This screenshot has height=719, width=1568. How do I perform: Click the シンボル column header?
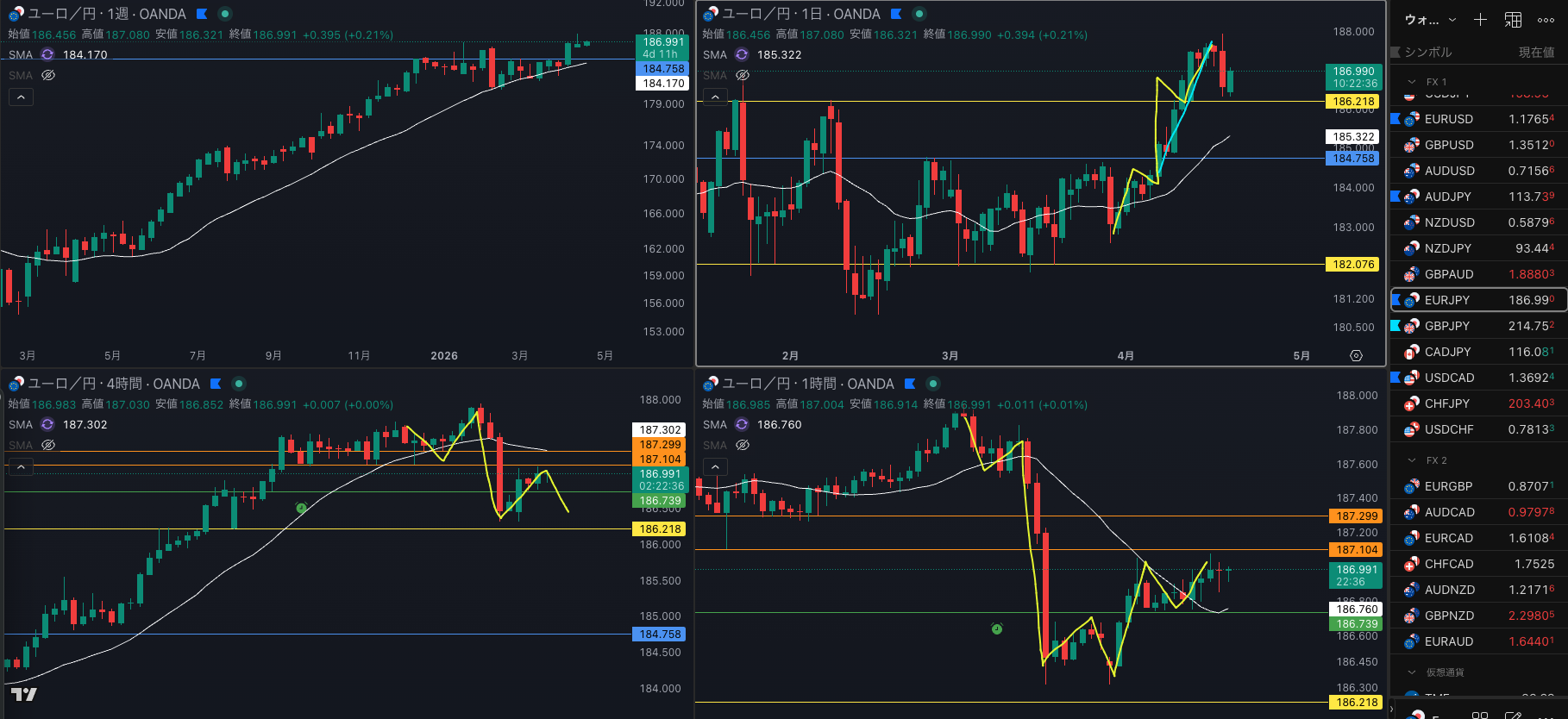point(1428,52)
